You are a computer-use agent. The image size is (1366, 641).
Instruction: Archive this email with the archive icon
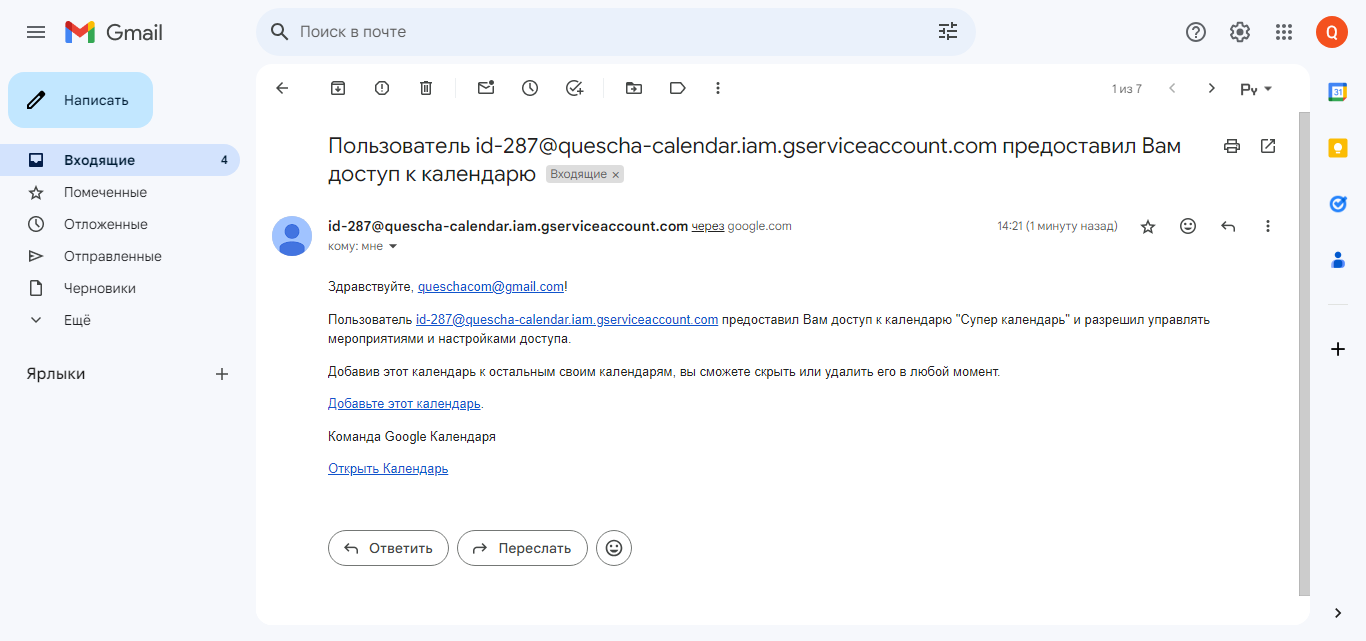[x=338, y=88]
